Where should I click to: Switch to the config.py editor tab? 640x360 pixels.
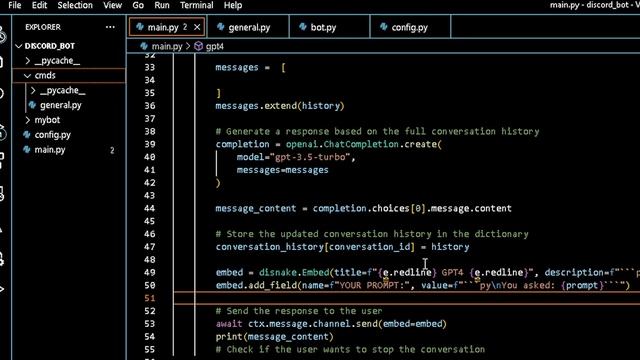410,27
